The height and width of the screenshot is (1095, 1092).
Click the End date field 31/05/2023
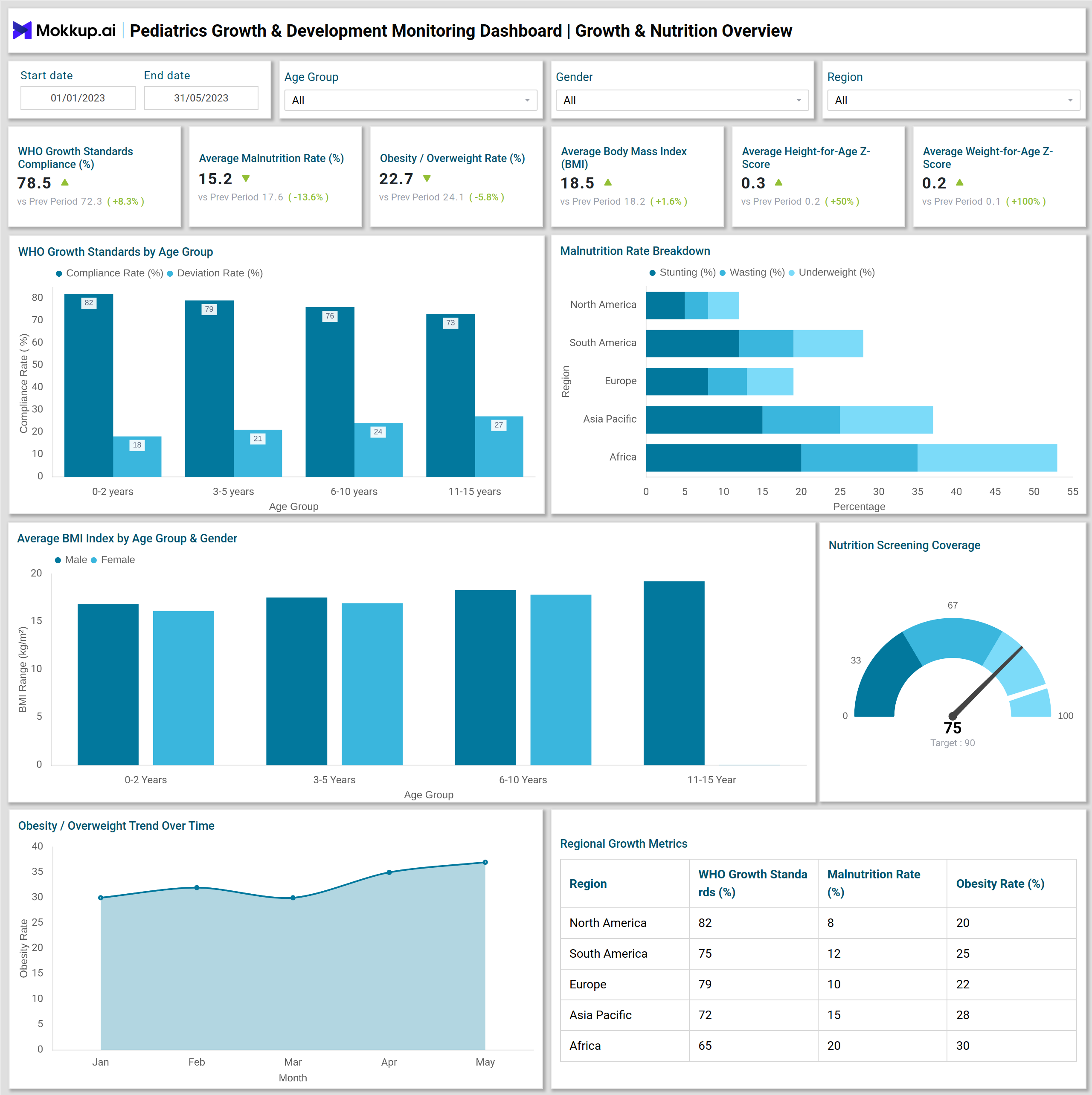point(201,98)
